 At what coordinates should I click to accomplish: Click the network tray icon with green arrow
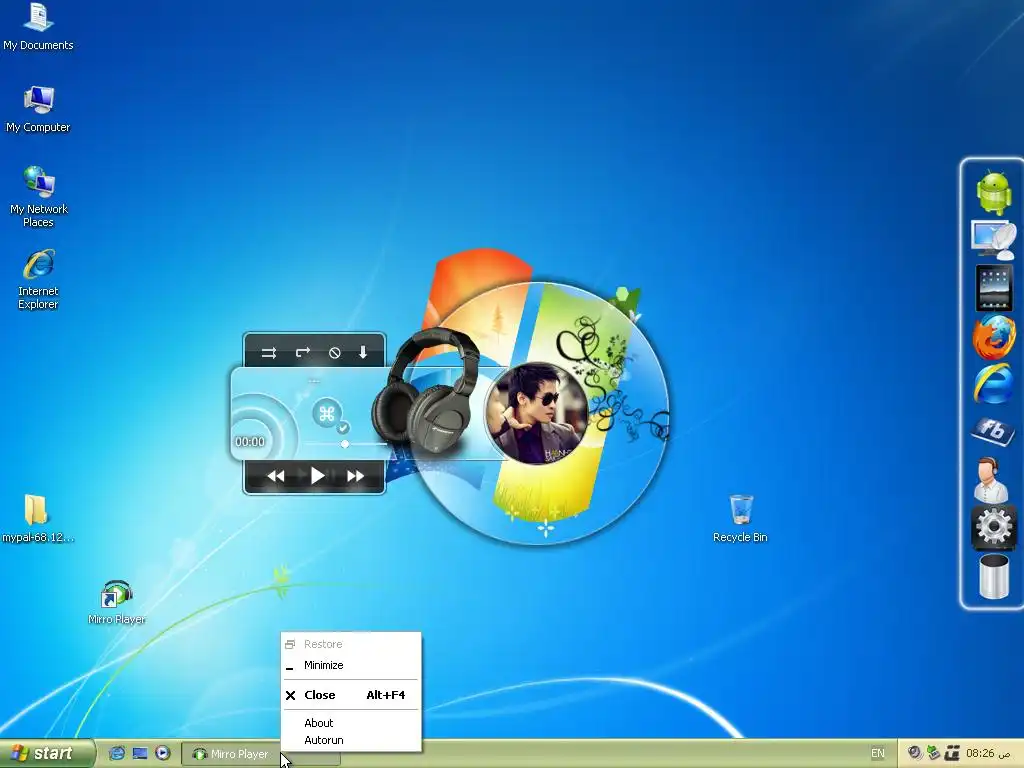(x=933, y=753)
